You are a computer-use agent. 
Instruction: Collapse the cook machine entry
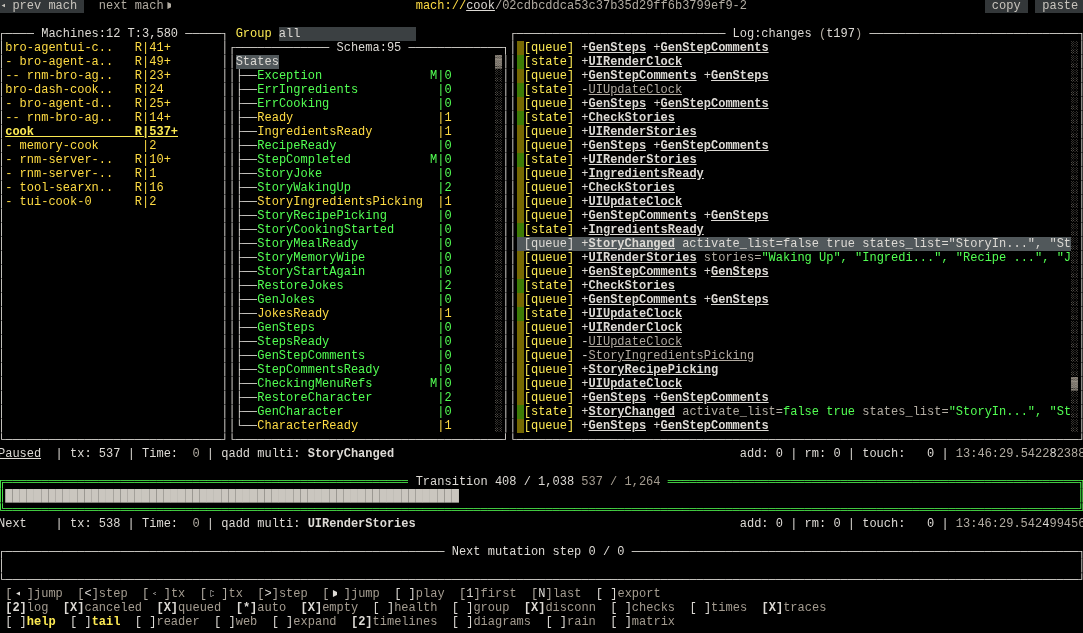[22, 131]
